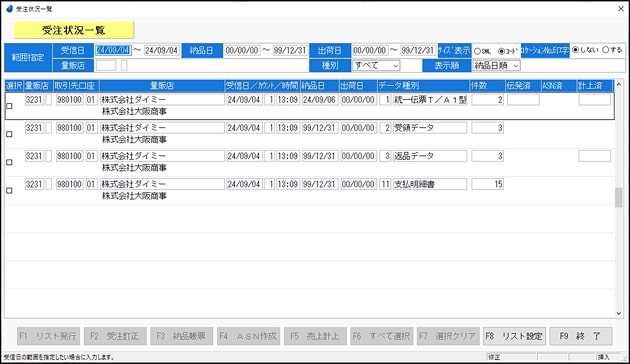Image resolution: width=630 pixels, height=364 pixels.
Task: Click the F5 売上計上 button
Action: tap(315, 336)
